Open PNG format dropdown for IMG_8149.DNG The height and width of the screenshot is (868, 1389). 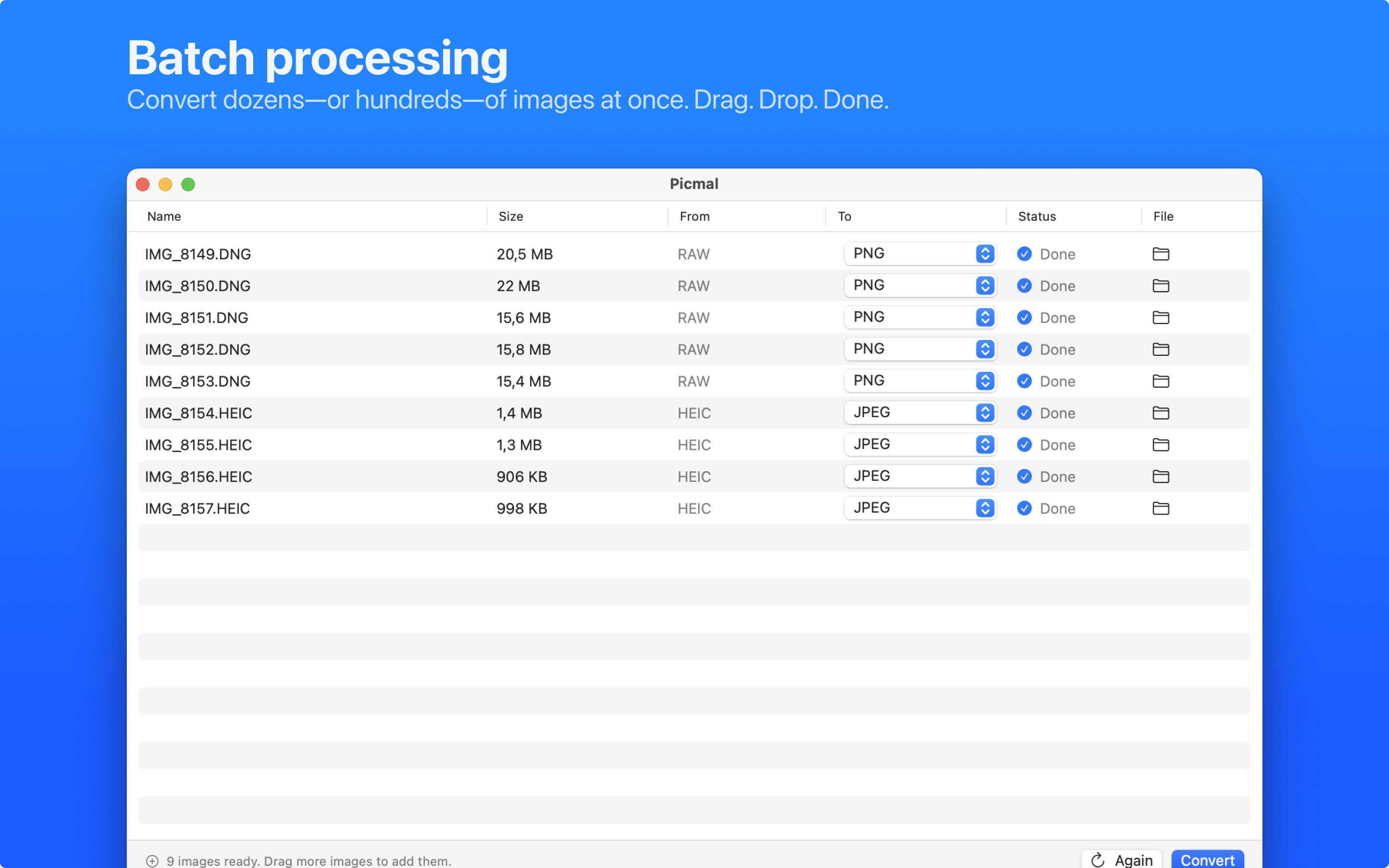[920, 254]
